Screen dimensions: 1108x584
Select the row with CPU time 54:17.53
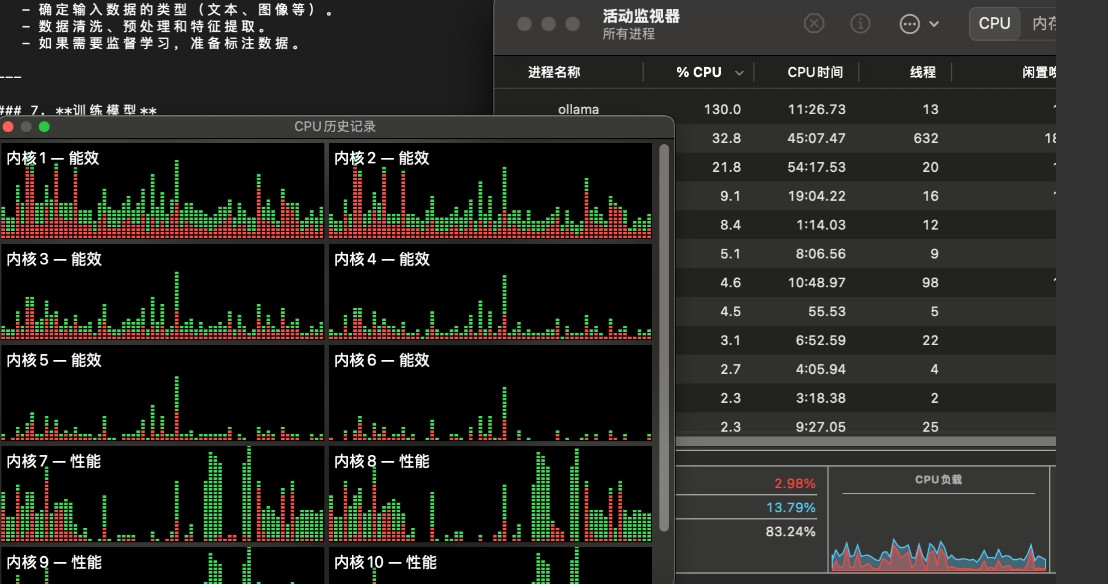[866, 167]
